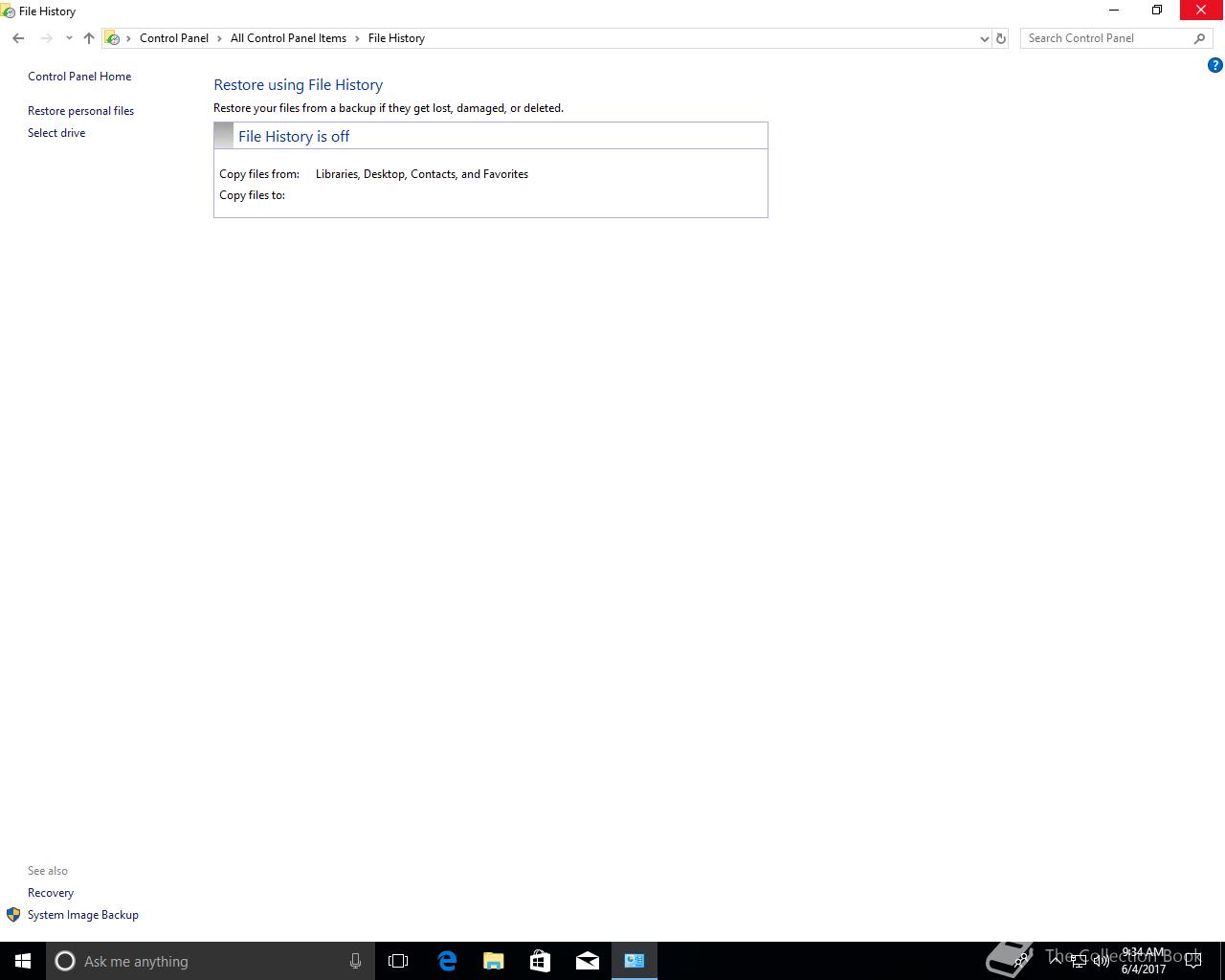1225x980 pixels.
Task: Show hidden system tray icons
Action: (1056, 961)
